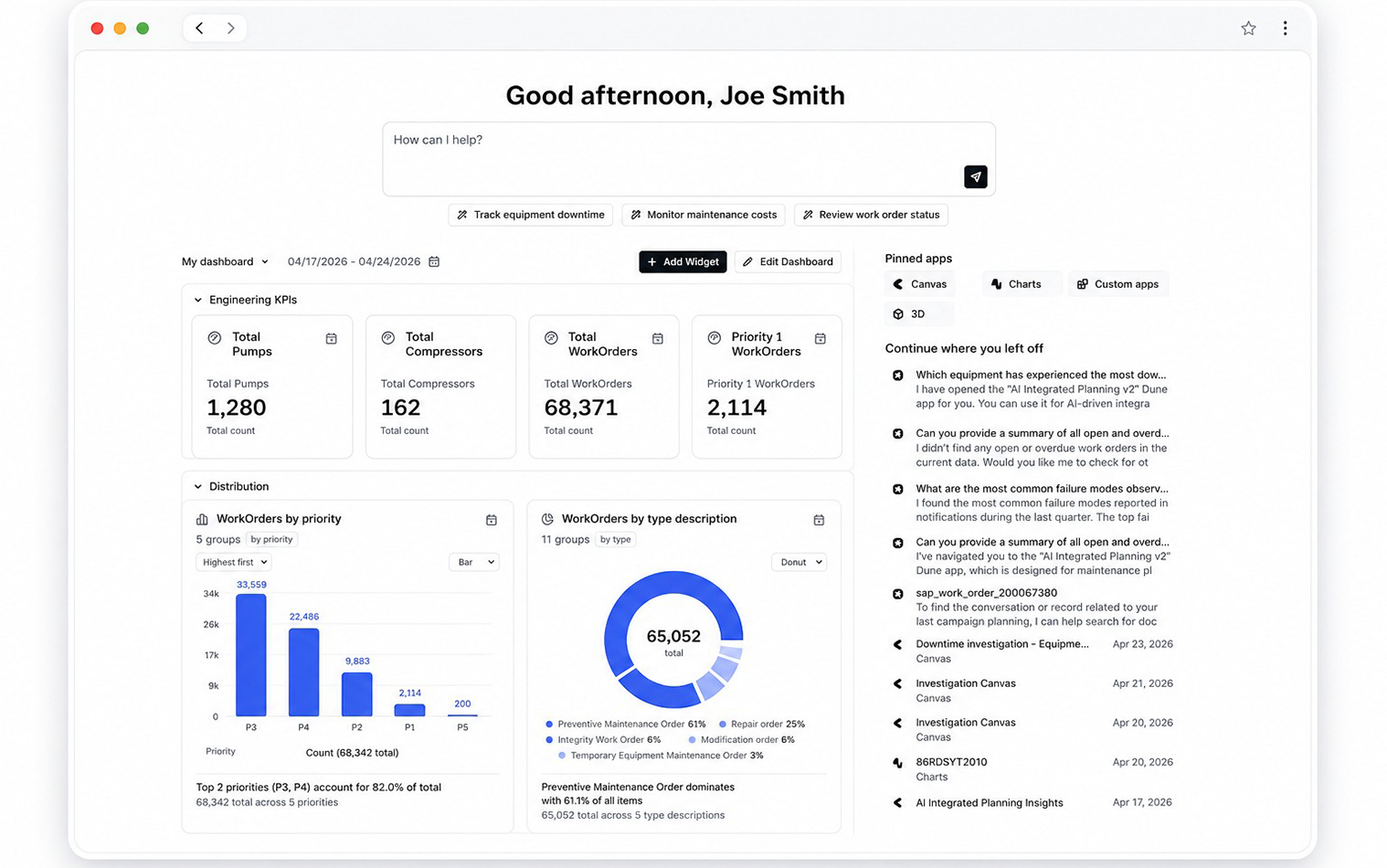Screen dimensions: 1387x868
Task: Open the three-dot browser menu
Action: pos(1285,28)
